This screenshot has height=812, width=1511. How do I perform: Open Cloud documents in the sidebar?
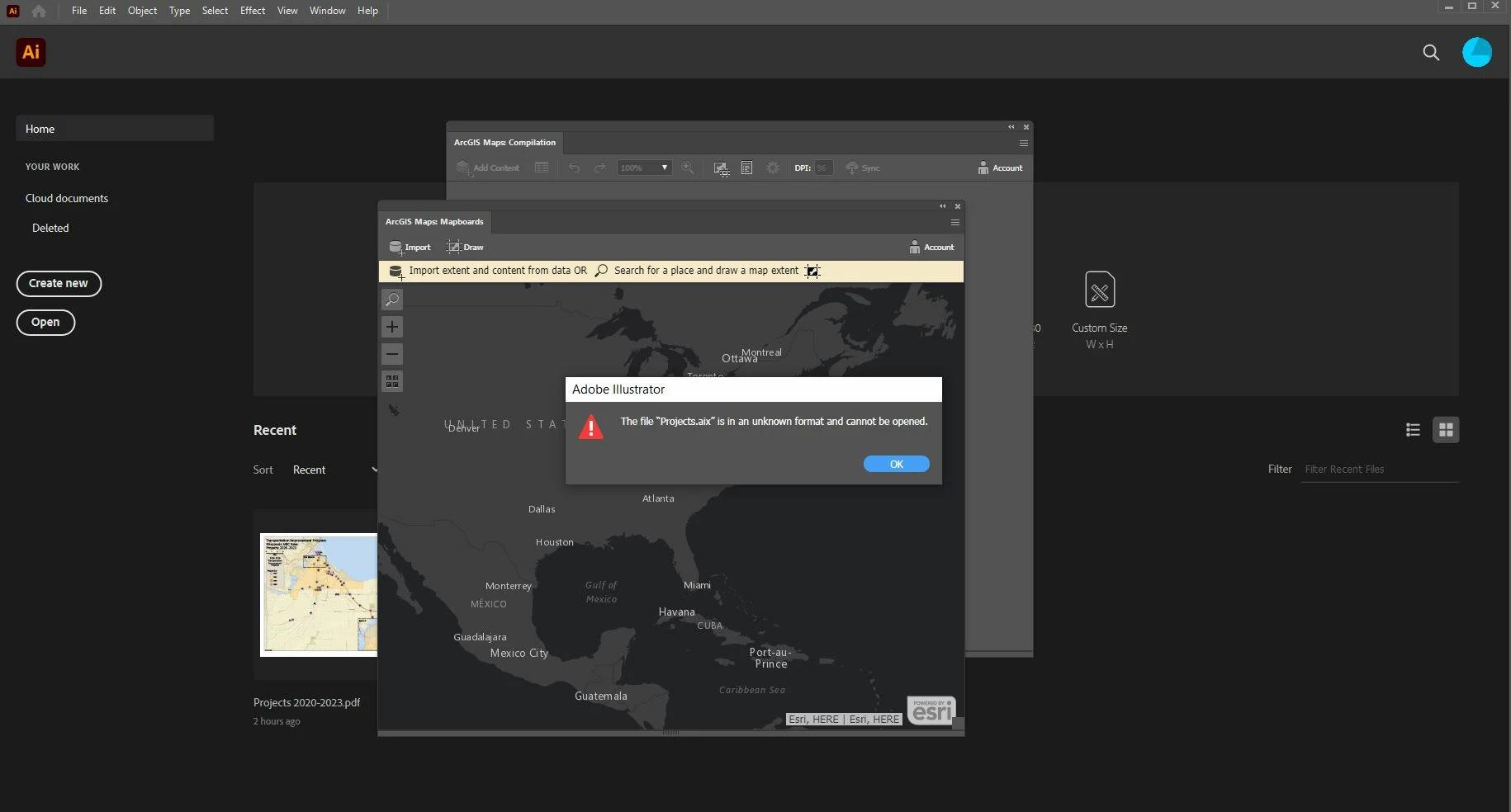[x=67, y=198]
